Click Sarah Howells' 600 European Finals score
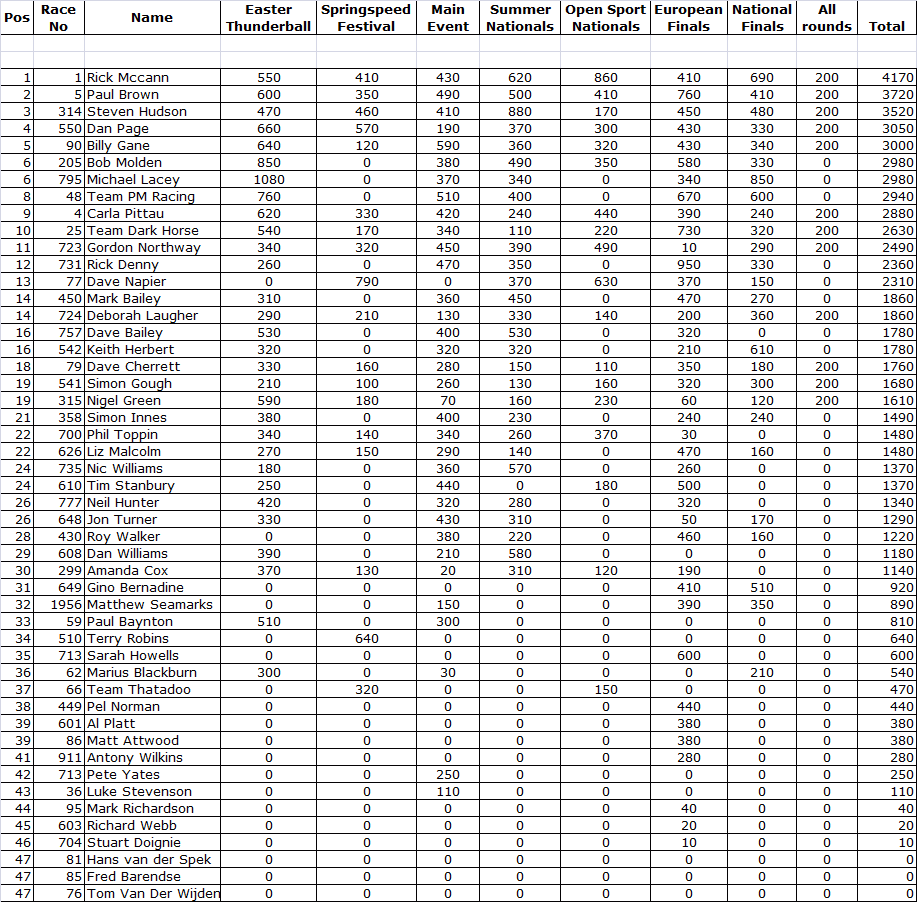 point(688,655)
